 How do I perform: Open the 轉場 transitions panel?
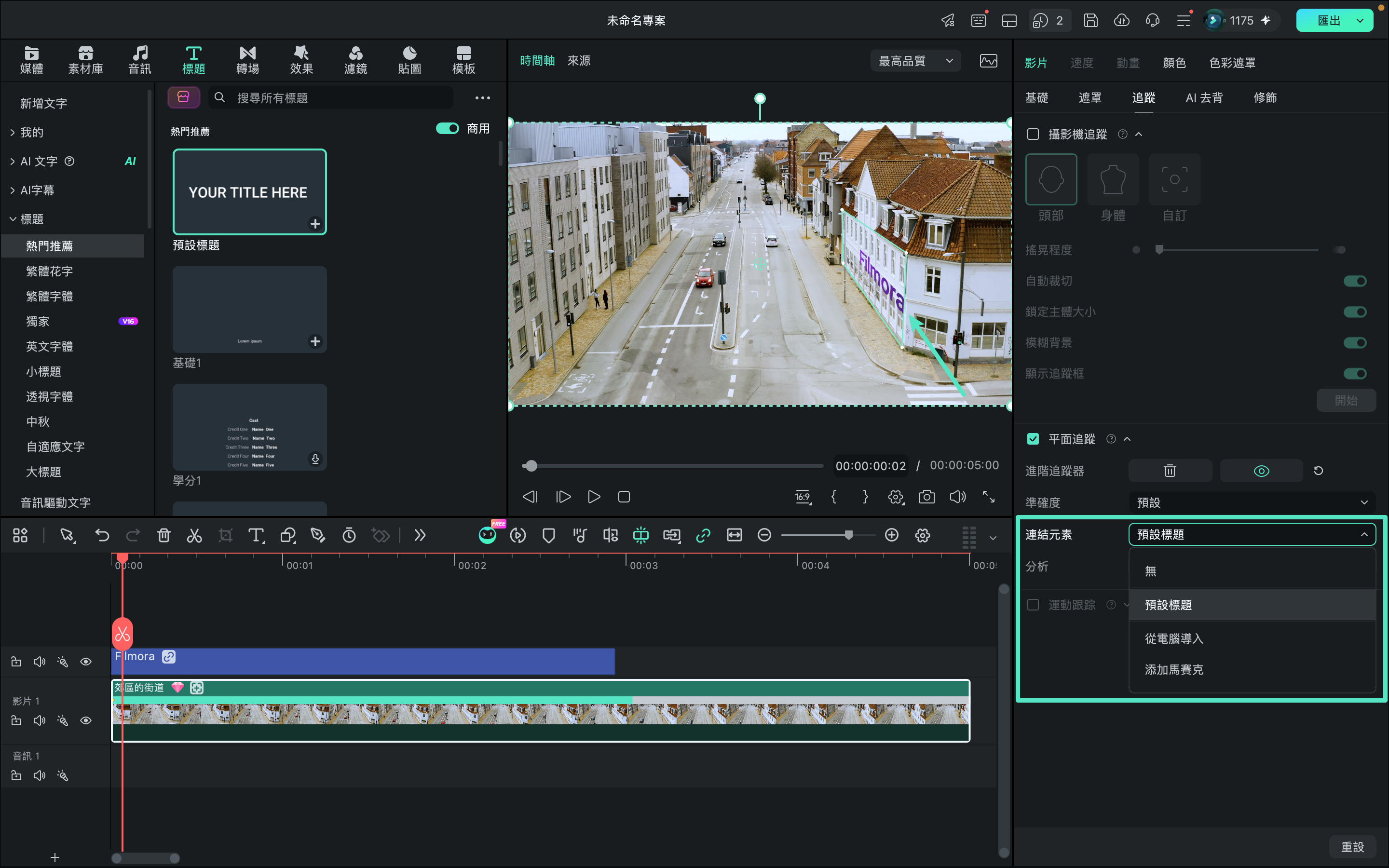point(247,60)
